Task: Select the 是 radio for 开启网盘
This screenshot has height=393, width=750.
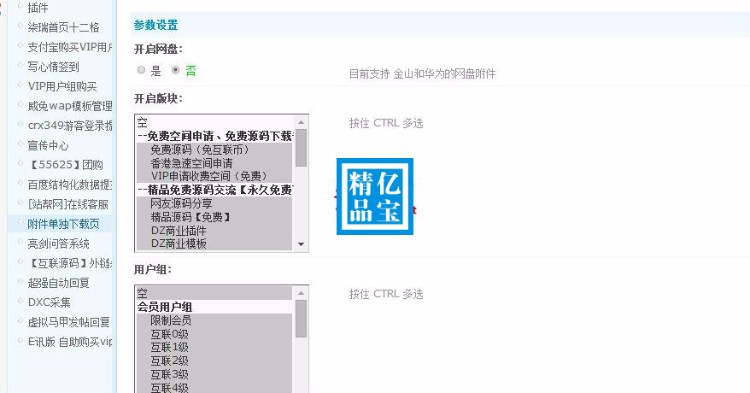Action: tap(141, 70)
